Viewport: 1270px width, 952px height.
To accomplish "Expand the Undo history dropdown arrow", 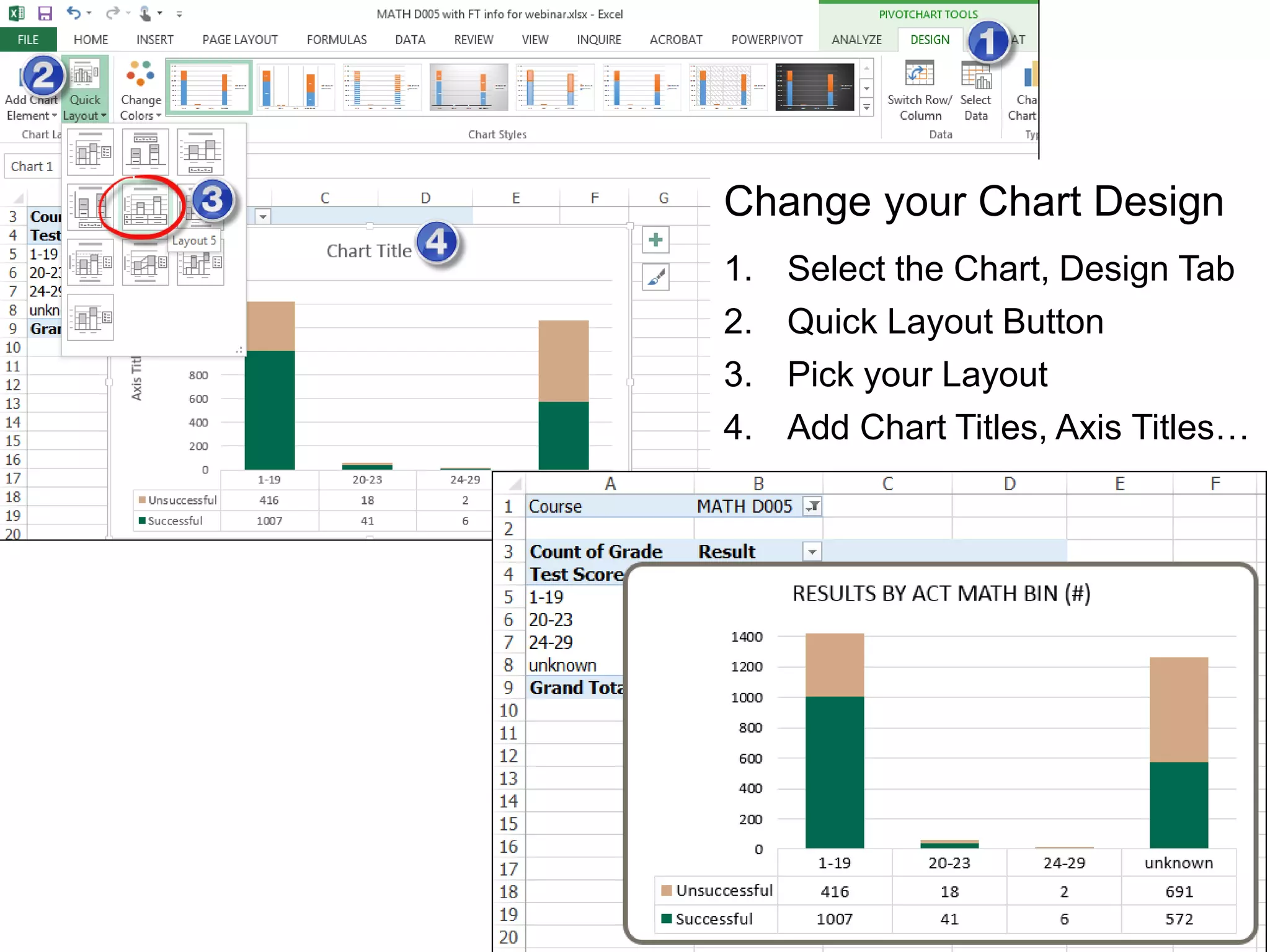I will pyautogui.click(x=89, y=14).
